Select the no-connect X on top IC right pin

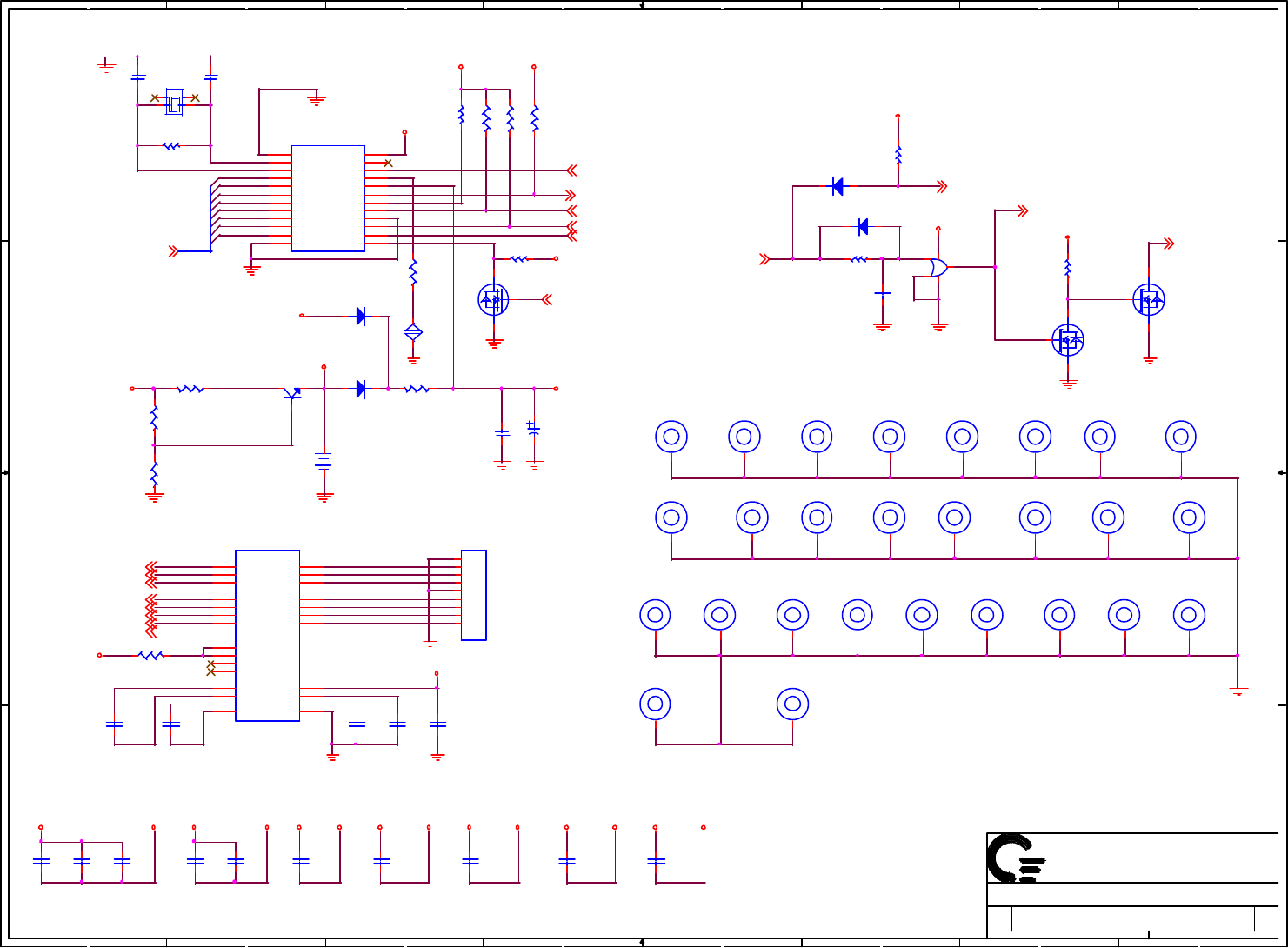click(388, 163)
